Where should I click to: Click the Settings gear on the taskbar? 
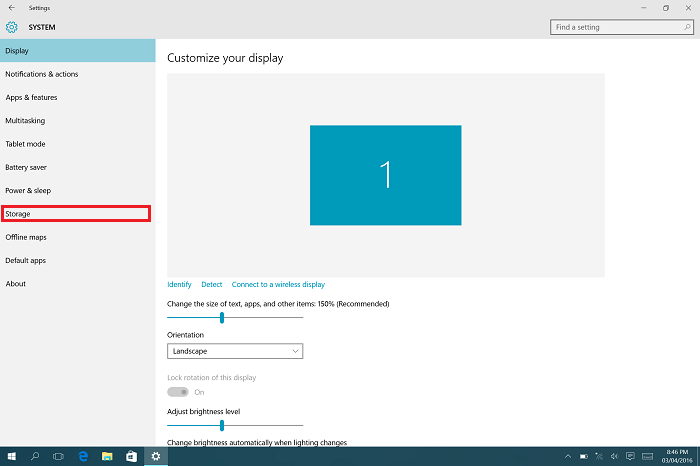(x=156, y=456)
